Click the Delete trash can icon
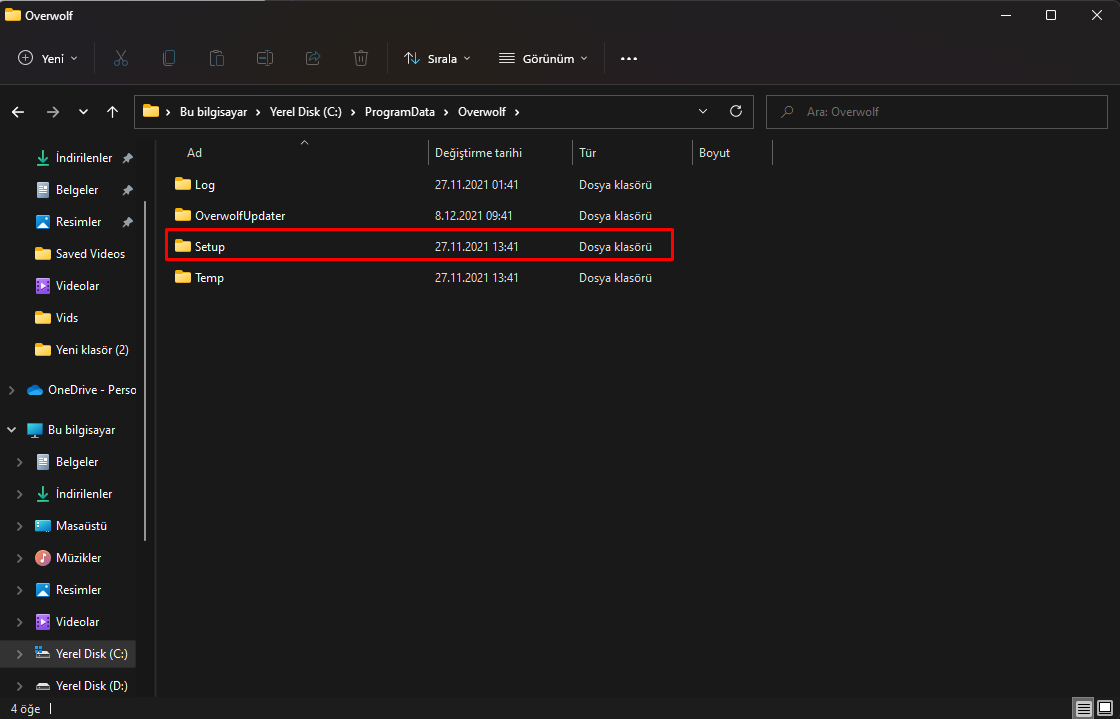 click(361, 59)
